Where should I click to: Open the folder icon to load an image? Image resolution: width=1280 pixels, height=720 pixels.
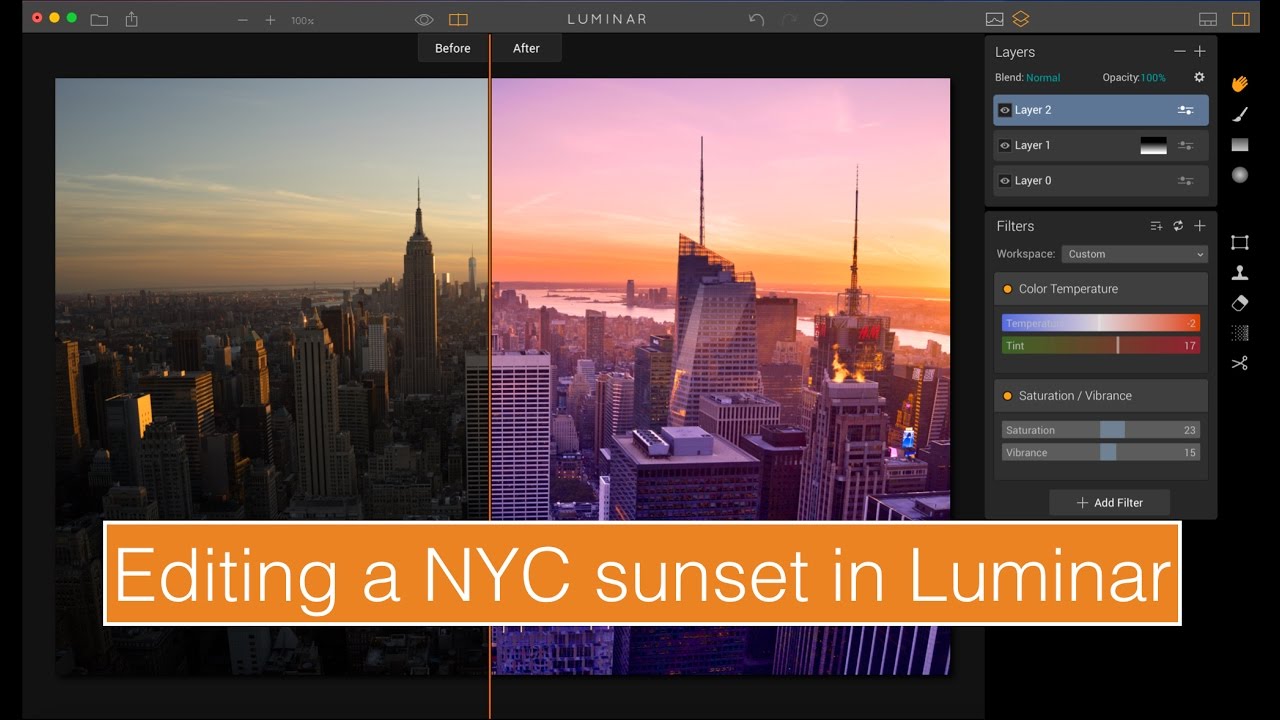point(99,19)
